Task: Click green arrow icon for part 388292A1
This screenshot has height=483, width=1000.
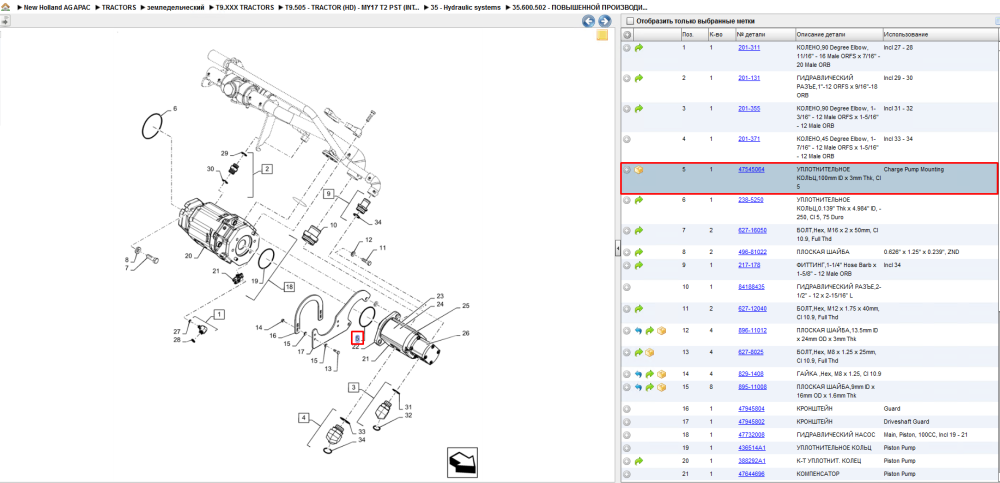Action: click(638, 461)
